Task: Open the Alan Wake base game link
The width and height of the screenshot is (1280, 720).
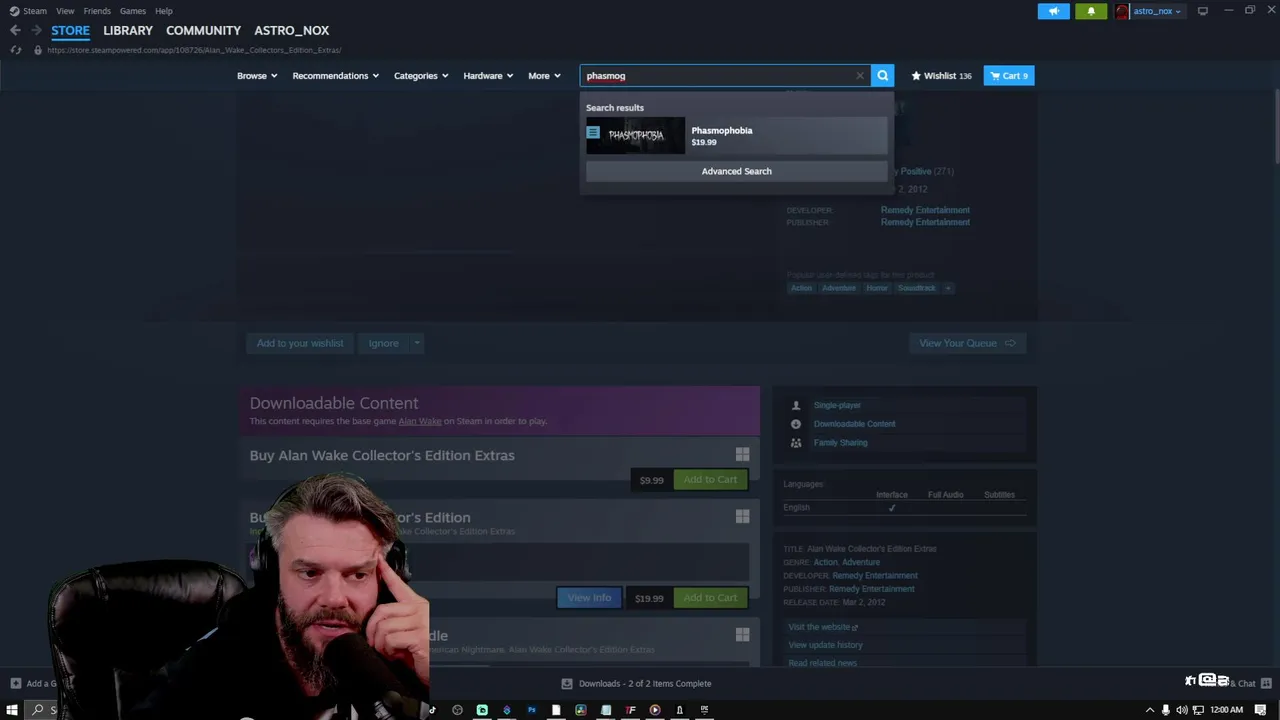Action: pos(420,421)
